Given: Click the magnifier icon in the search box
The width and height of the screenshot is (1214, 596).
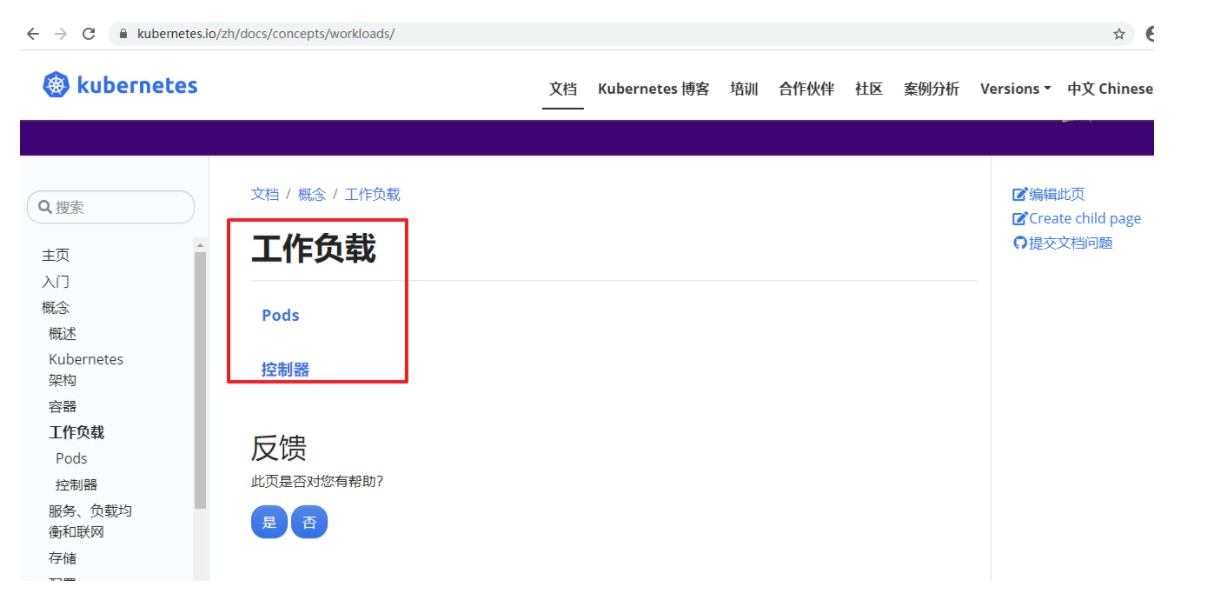Looking at the screenshot, I should (x=45, y=207).
